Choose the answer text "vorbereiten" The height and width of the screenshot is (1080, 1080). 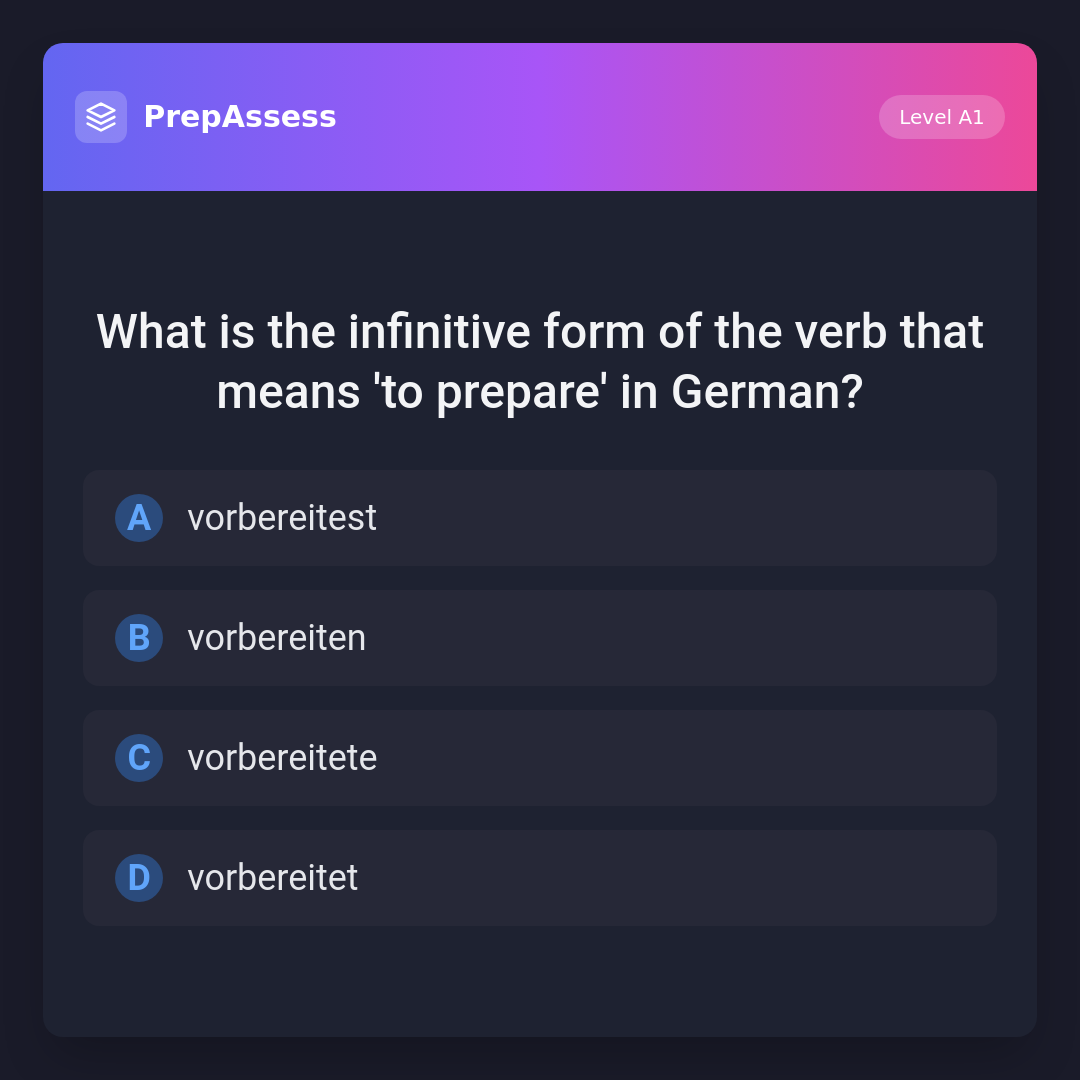pos(277,638)
